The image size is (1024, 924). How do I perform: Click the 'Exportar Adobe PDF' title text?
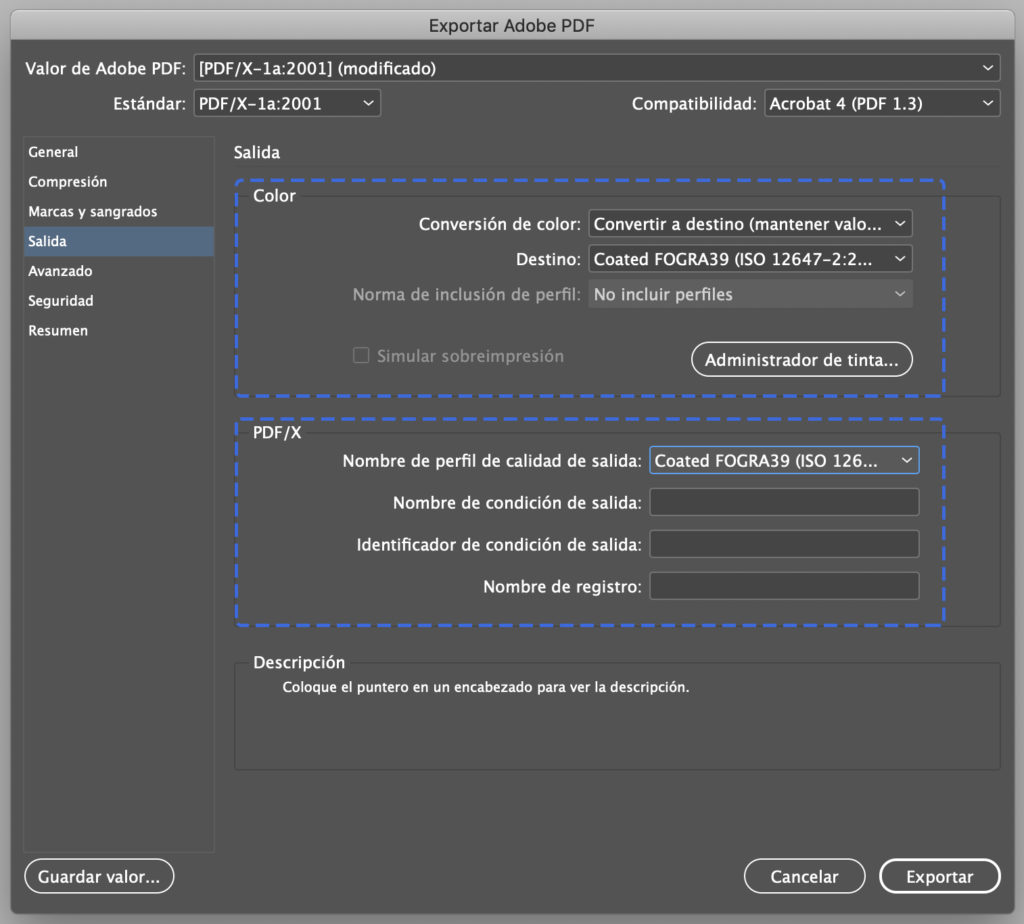tap(511, 25)
